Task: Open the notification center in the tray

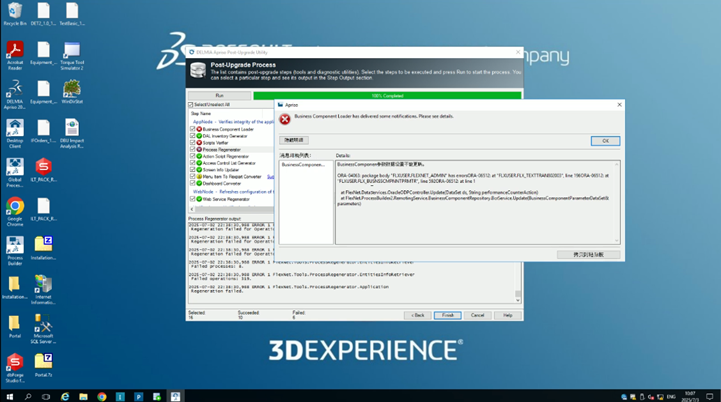Action: coord(710,396)
